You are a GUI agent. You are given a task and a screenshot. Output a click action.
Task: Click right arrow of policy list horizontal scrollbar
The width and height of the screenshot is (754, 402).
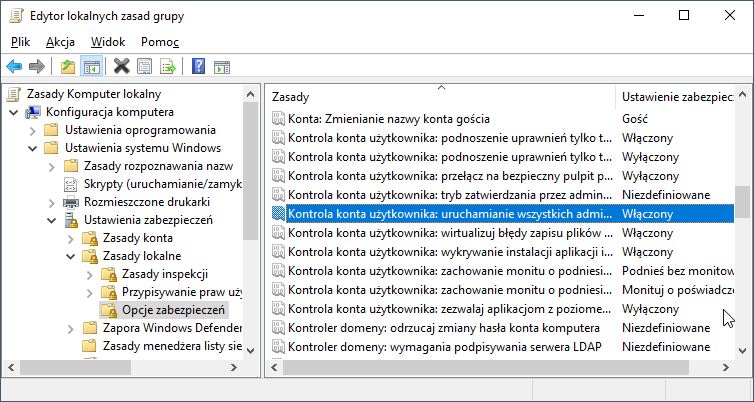(726, 368)
